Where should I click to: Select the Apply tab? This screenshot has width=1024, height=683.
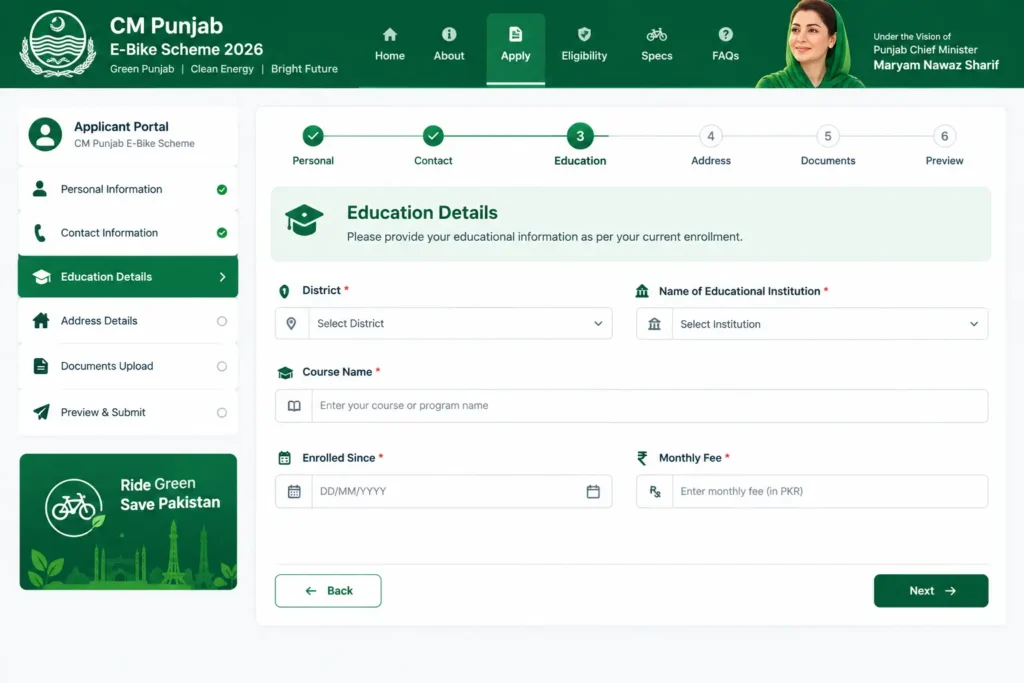click(x=515, y=48)
